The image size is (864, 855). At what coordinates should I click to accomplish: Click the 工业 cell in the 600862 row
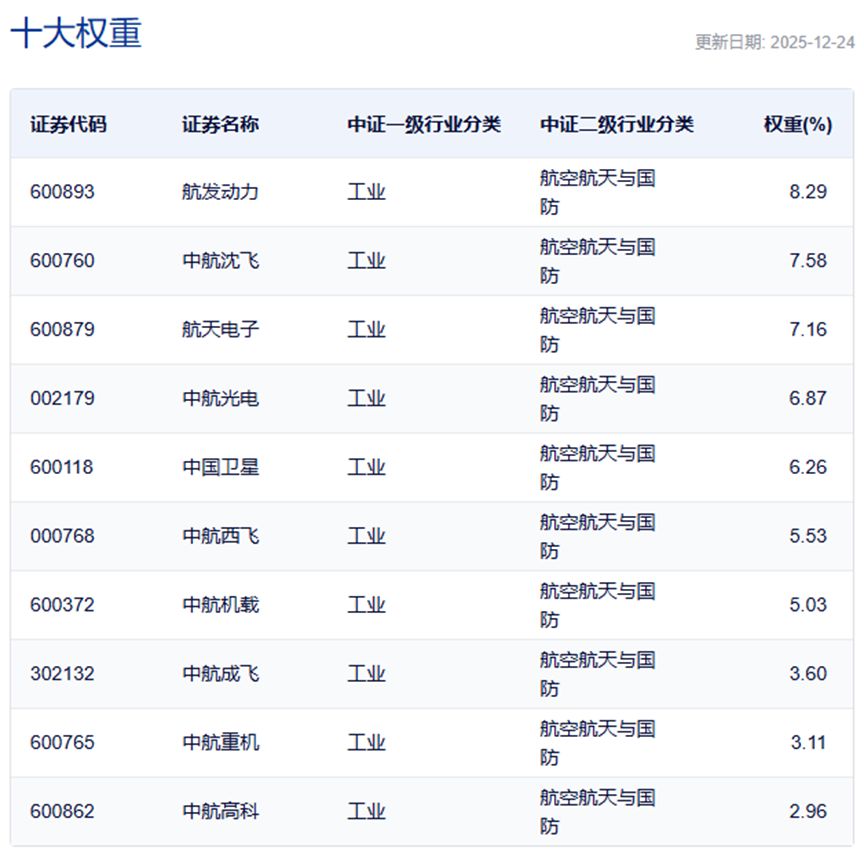tap(366, 812)
